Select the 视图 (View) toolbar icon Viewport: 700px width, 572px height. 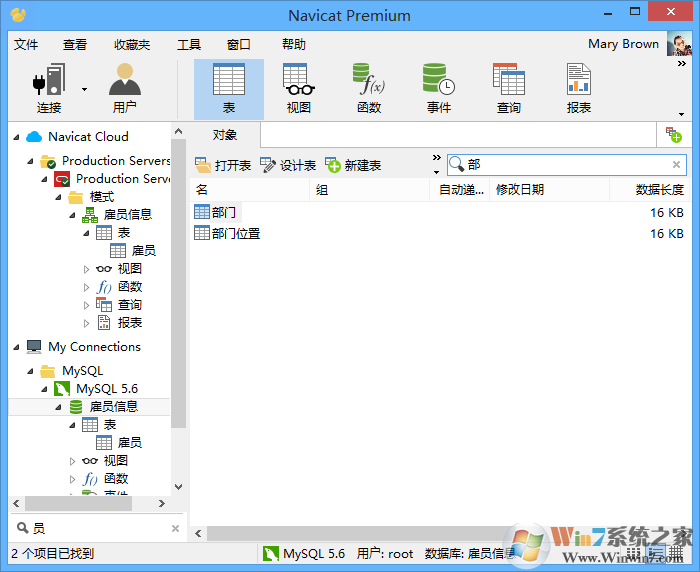point(298,88)
